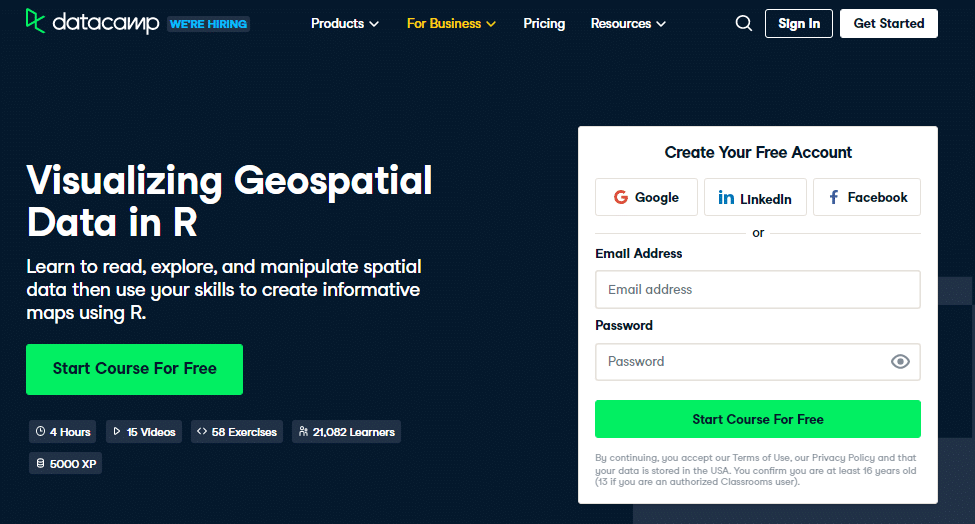The image size is (975, 524).
Task: Click the play icon beside 15 Videos
Action: click(117, 431)
